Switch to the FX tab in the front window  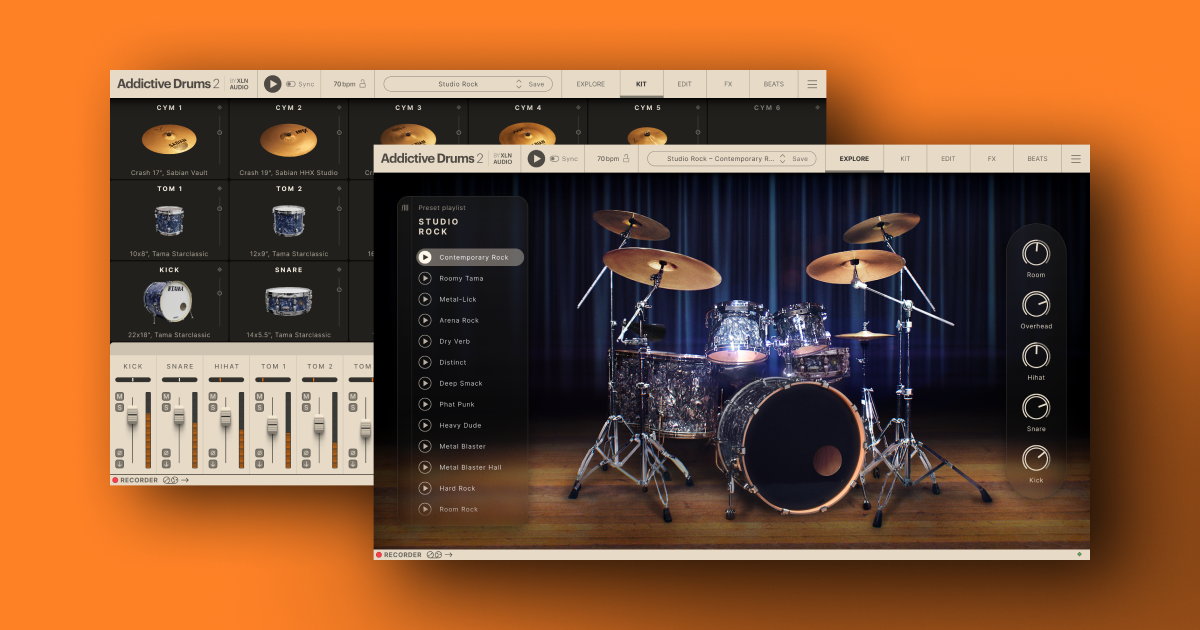tap(991, 159)
